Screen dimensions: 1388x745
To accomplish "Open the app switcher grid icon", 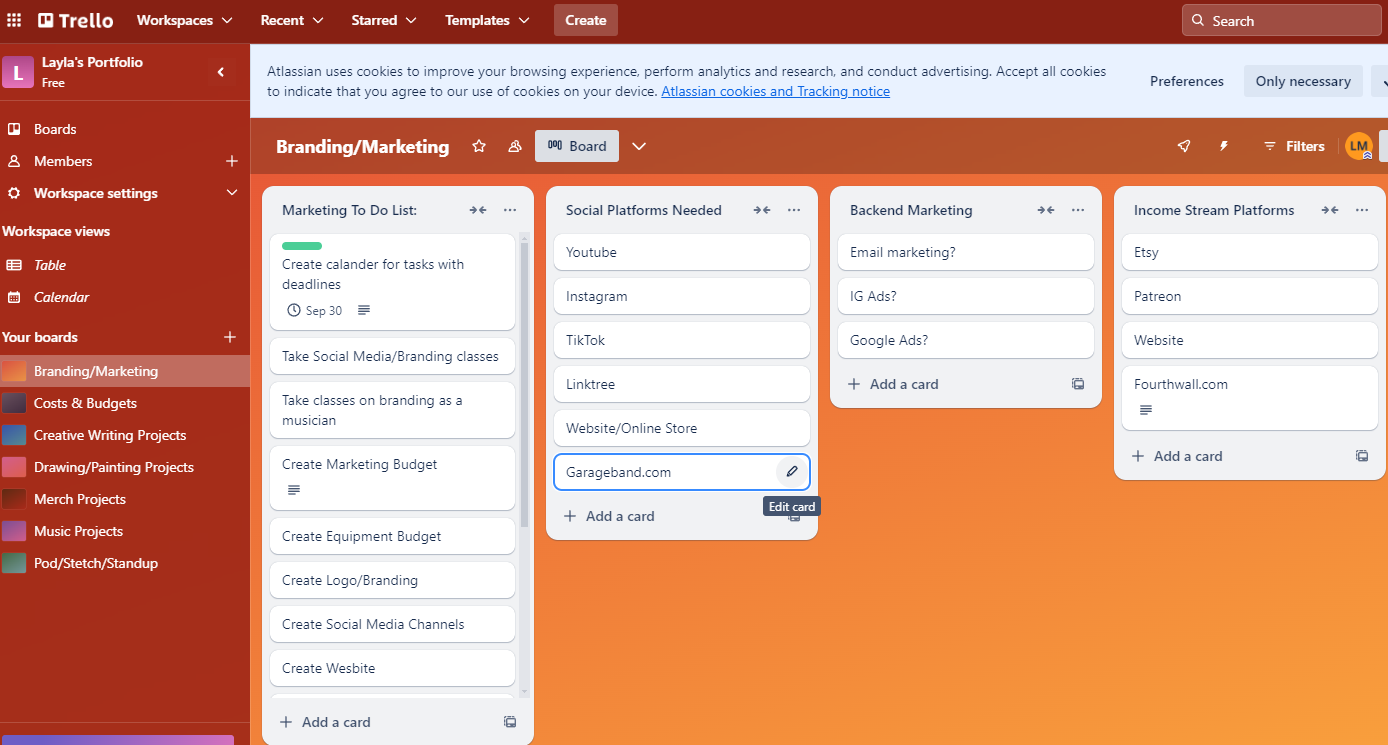I will click(x=15, y=20).
